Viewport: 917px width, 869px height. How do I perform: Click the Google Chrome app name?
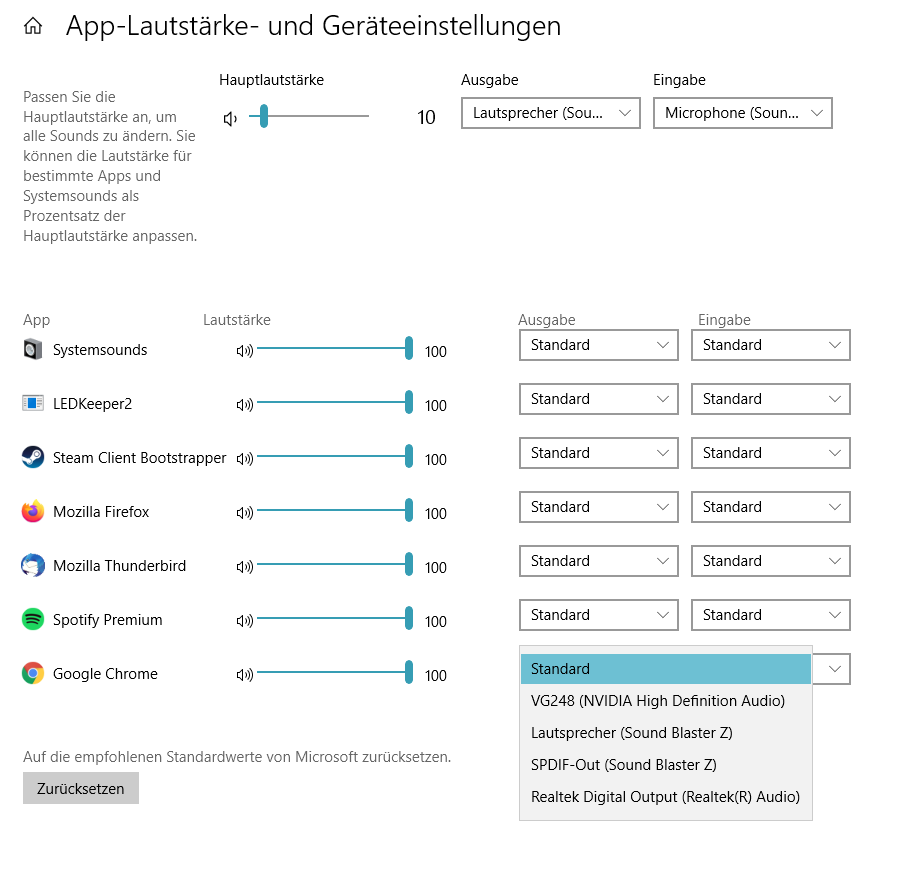(x=105, y=674)
